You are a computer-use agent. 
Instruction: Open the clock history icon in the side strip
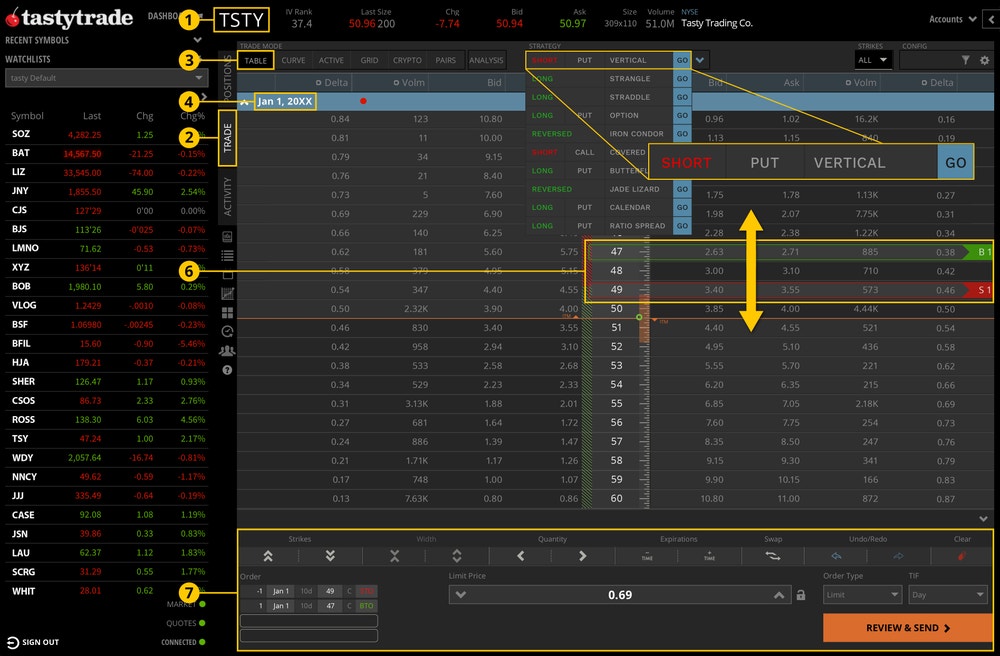227,332
